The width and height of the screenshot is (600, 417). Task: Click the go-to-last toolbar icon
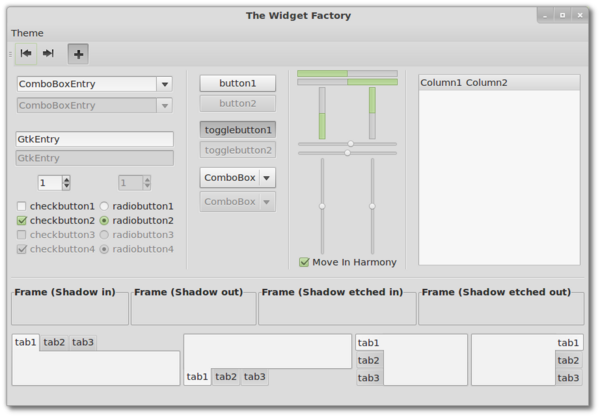[x=48, y=53]
